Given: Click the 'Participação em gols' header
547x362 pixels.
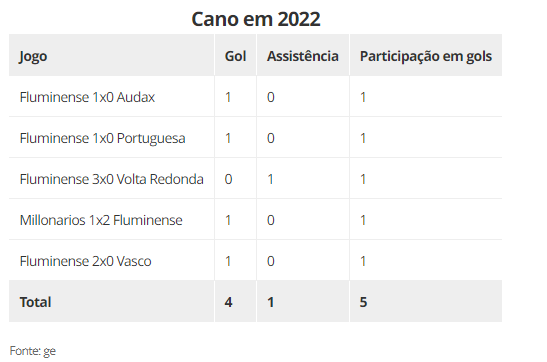Looking at the screenshot, I should (426, 56).
